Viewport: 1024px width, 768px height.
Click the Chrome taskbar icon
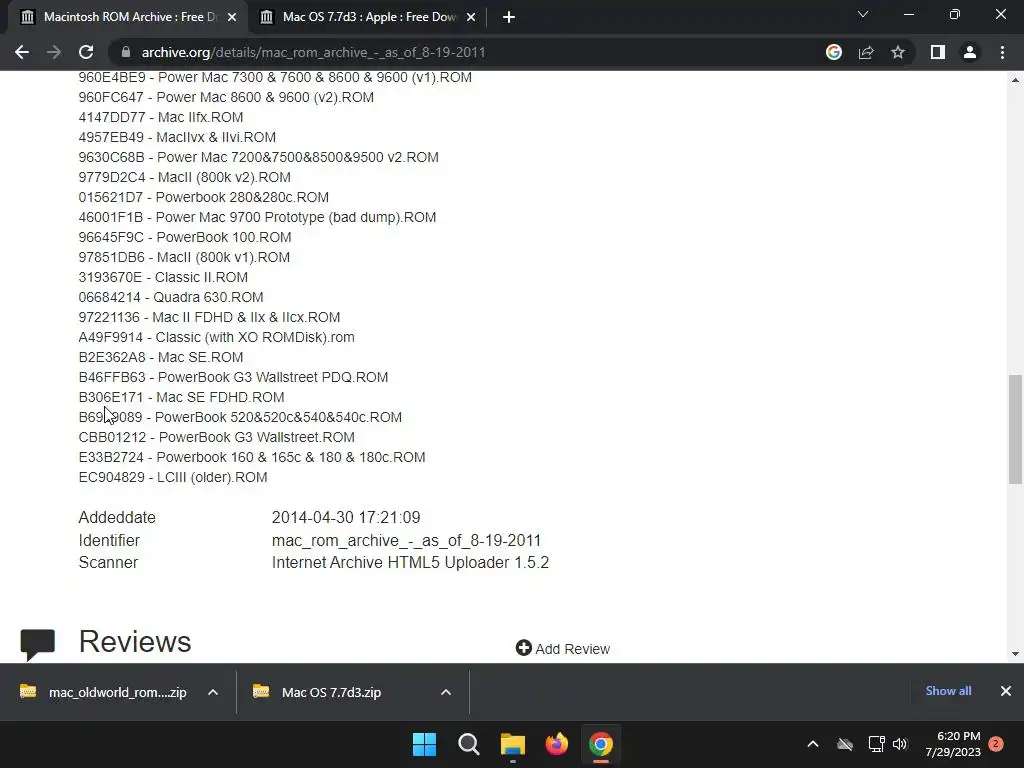(601, 744)
